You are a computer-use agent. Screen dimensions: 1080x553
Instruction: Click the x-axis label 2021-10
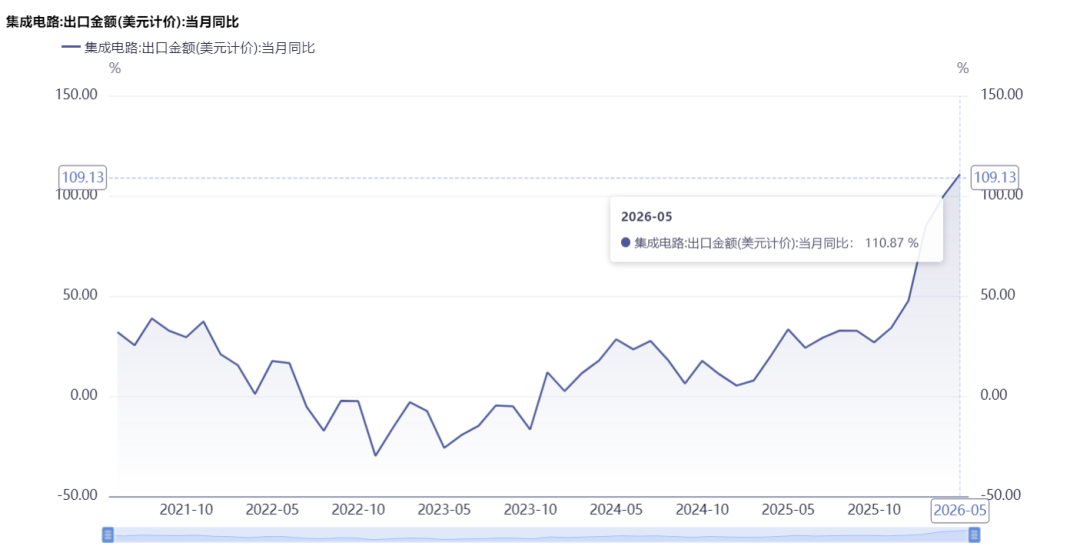[x=186, y=510]
